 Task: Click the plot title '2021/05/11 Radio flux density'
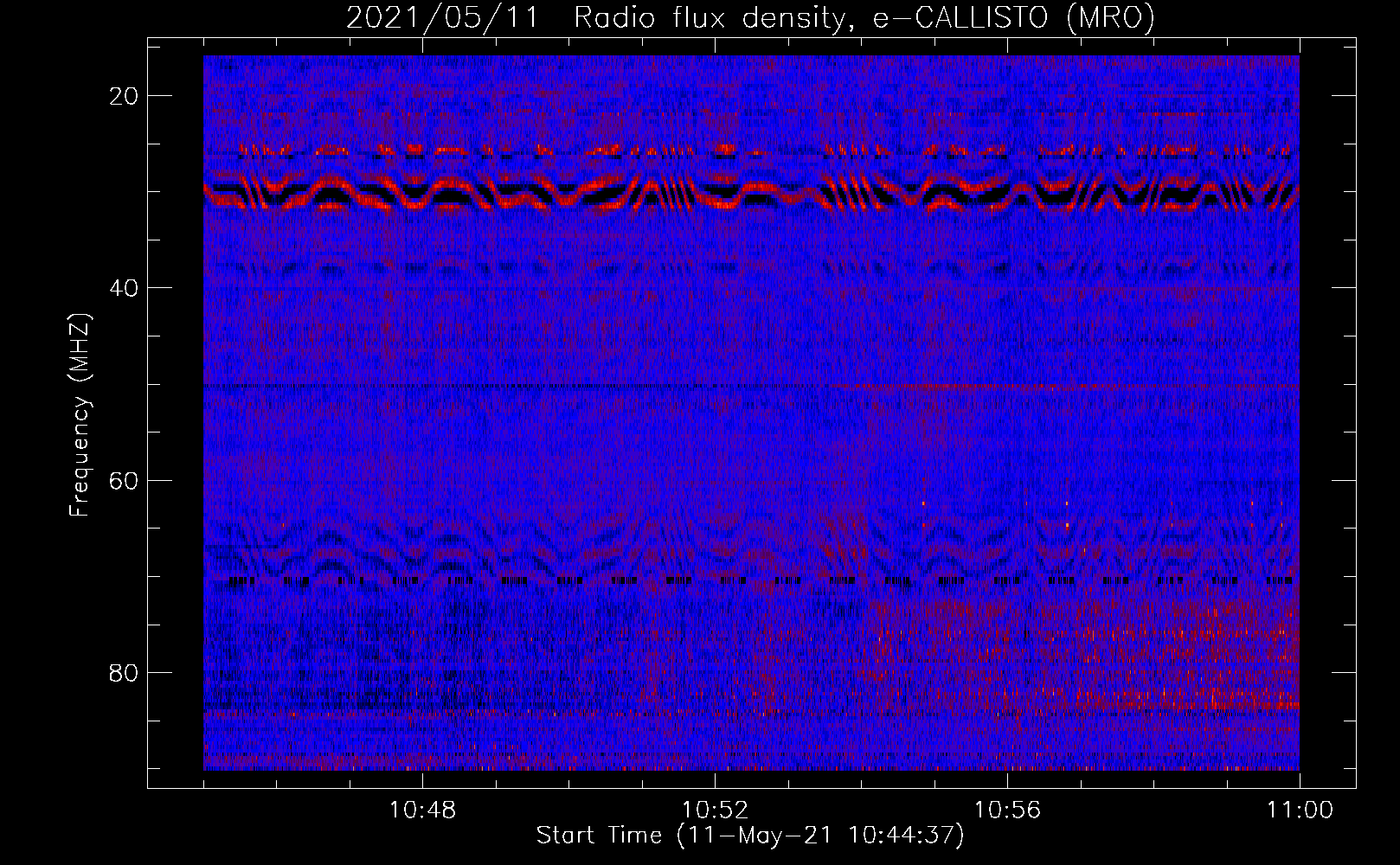pyautogui.click(x=751, y=17)
